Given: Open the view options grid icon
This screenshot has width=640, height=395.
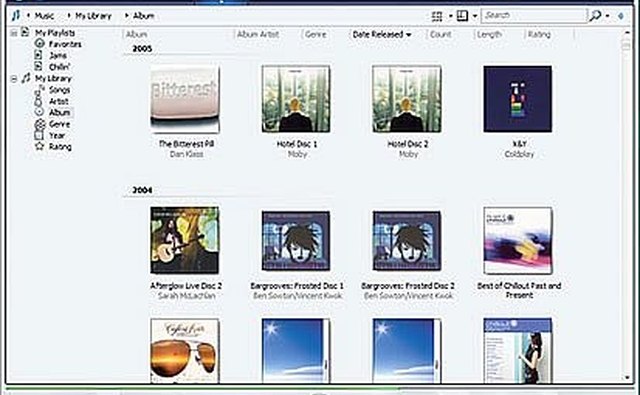Looking at the screenshot, I should [x=437, y=16].
